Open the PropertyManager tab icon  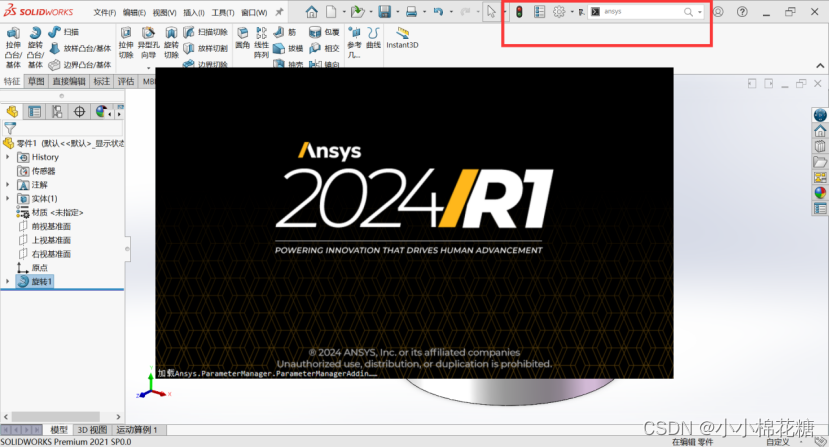(34, 112)
